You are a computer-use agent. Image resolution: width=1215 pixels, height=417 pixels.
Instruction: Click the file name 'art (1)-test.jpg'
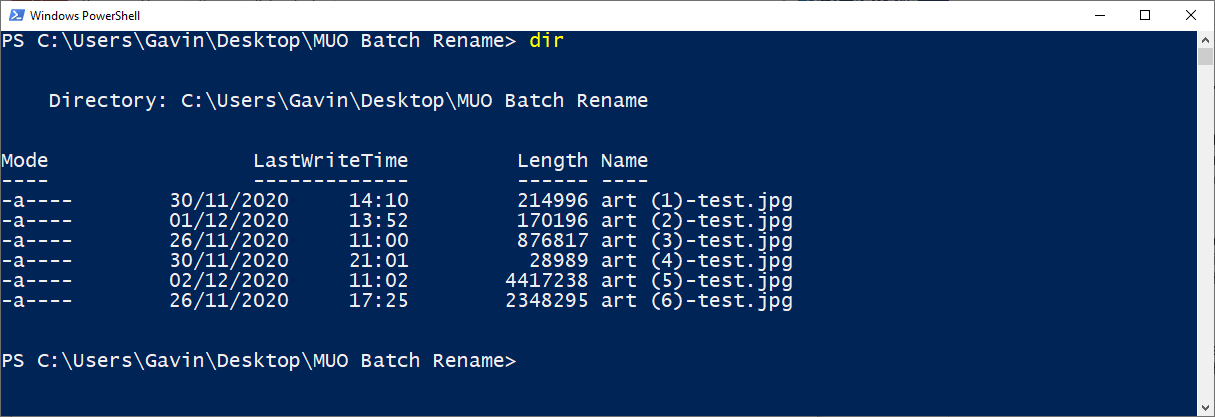(x=696, y=200)
